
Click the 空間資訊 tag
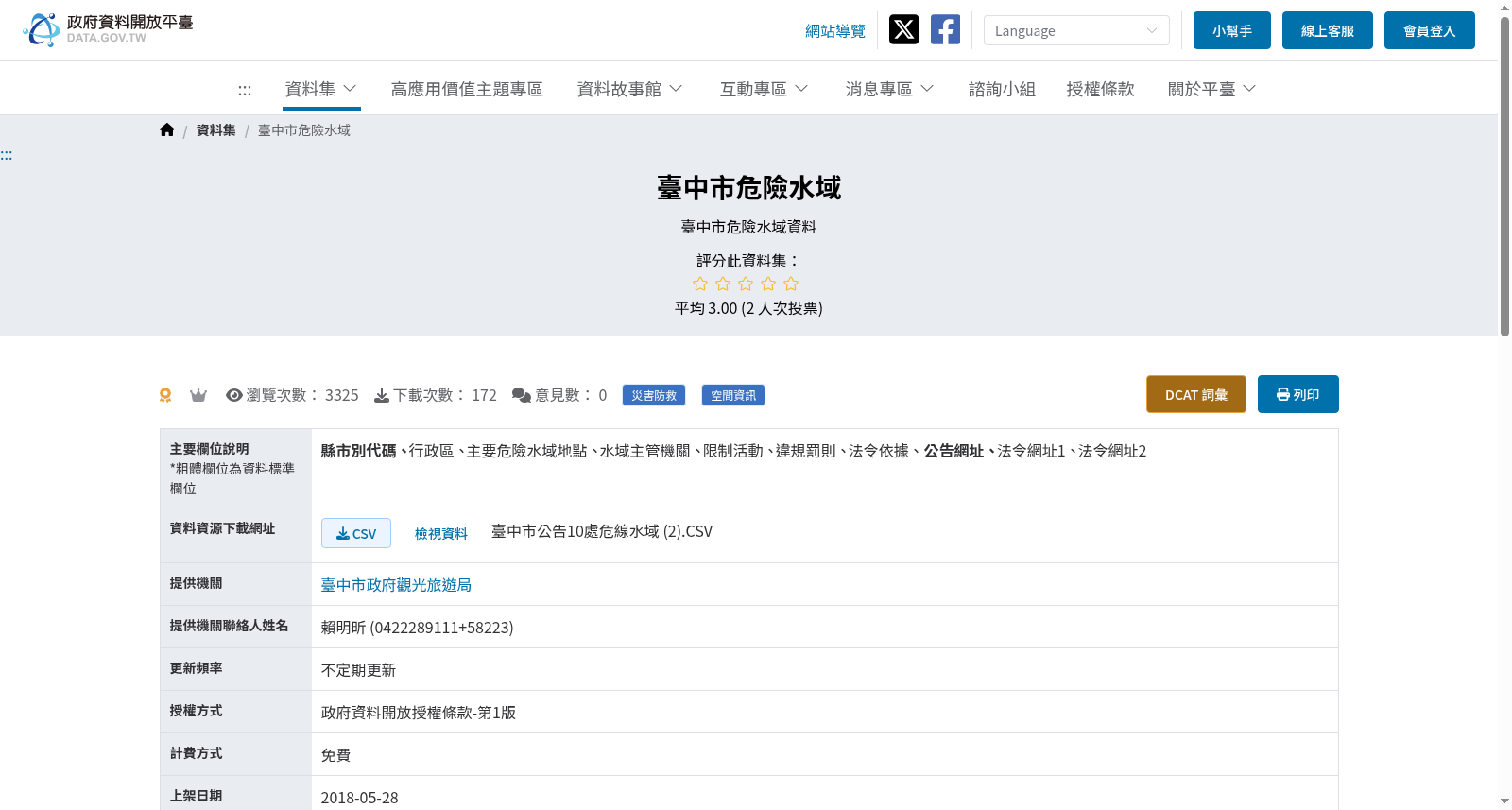(x=733, y=395)
